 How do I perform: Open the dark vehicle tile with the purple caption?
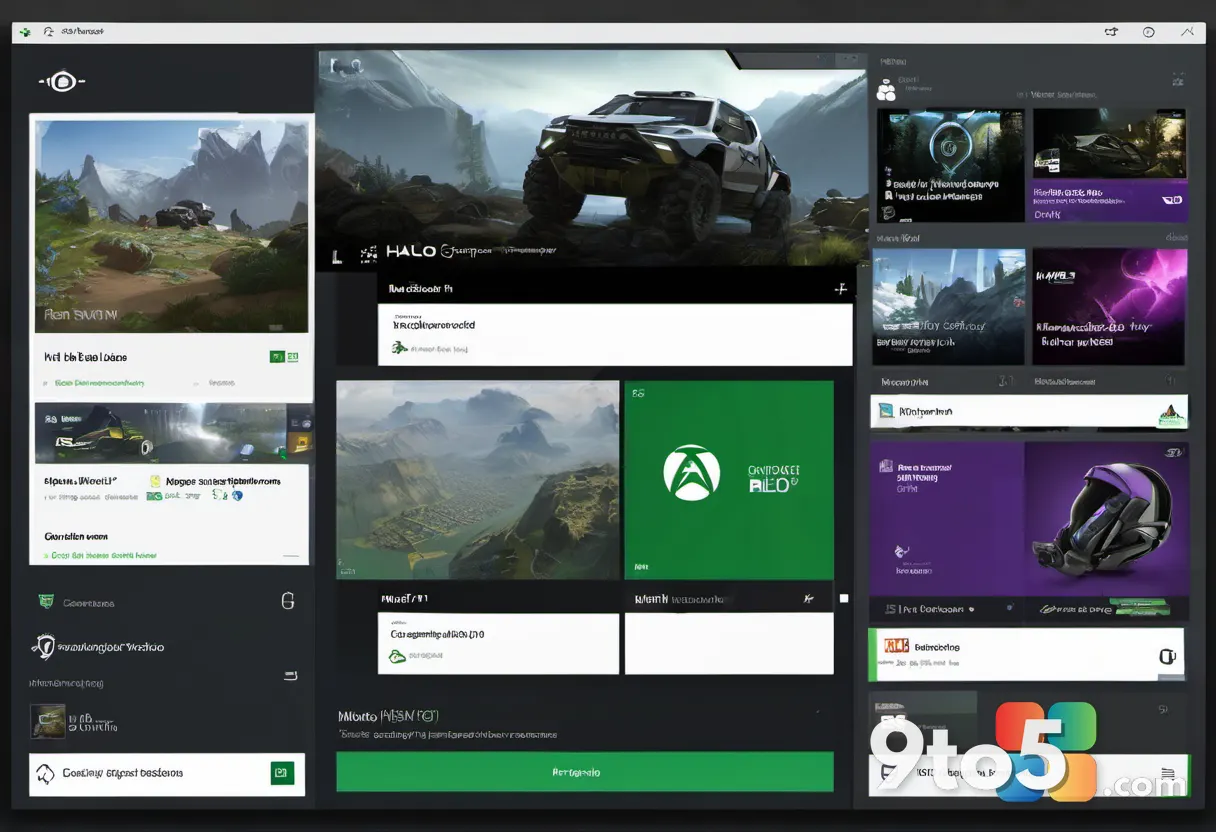coord(1110,165)
